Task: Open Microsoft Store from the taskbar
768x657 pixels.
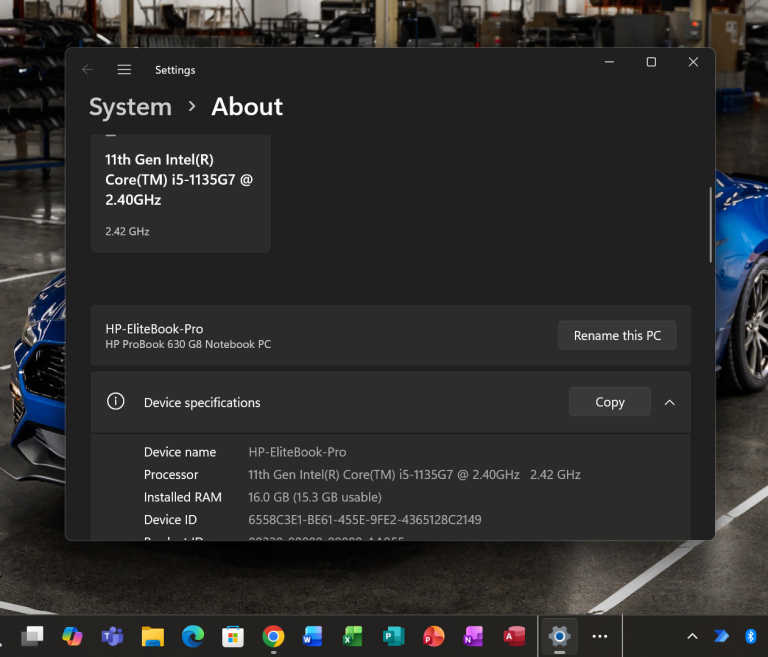Action: [x=232, y=636]
